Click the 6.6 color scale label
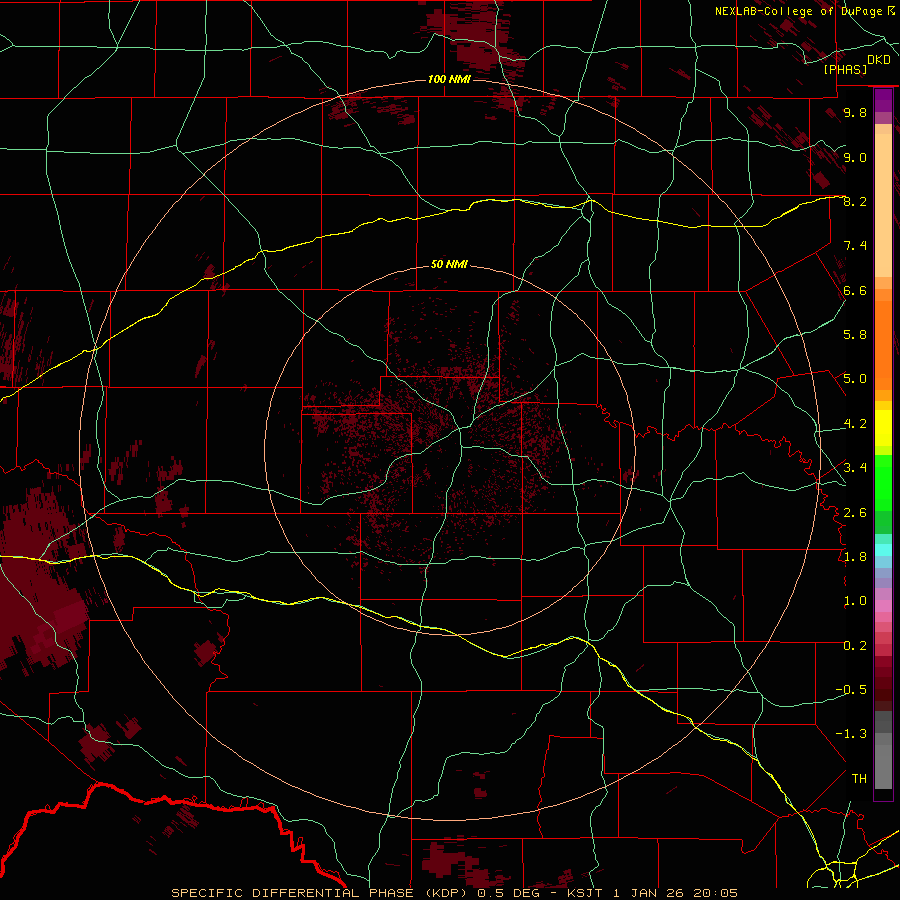The width and height of the screenshot is (900, 900). pos(855,290)
